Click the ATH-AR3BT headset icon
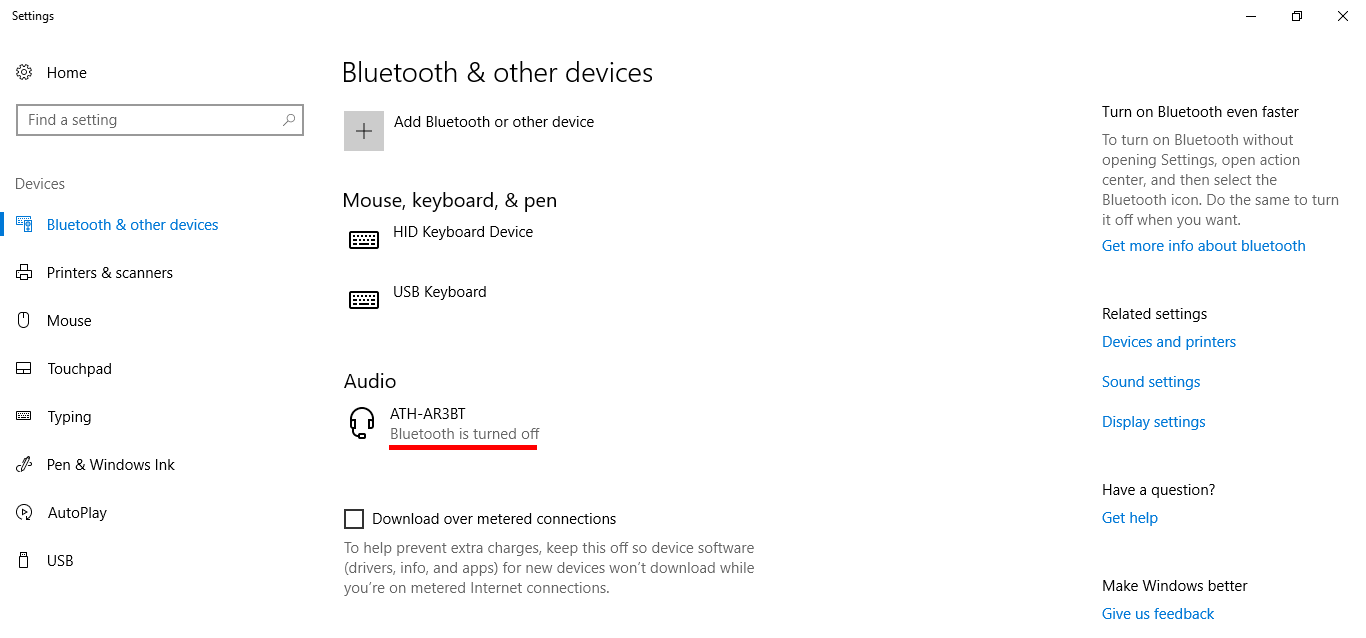Viewport: 1366px width, 638px height. (362, 422)
